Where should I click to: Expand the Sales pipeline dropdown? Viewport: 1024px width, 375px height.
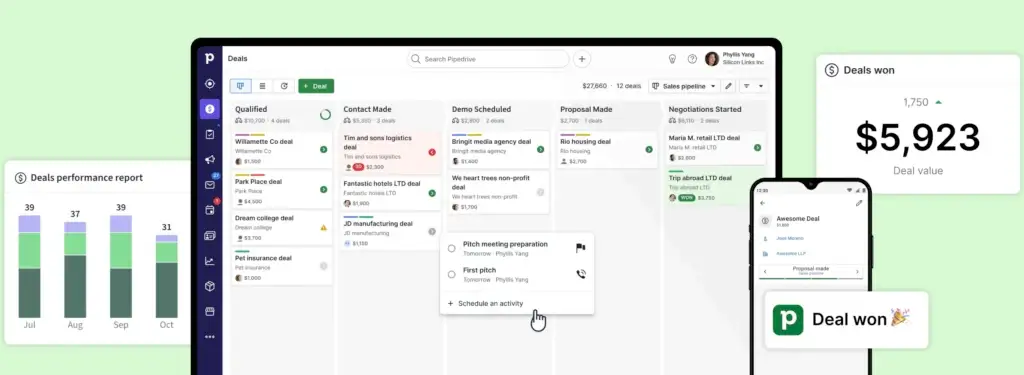click(x=684, y=86)
